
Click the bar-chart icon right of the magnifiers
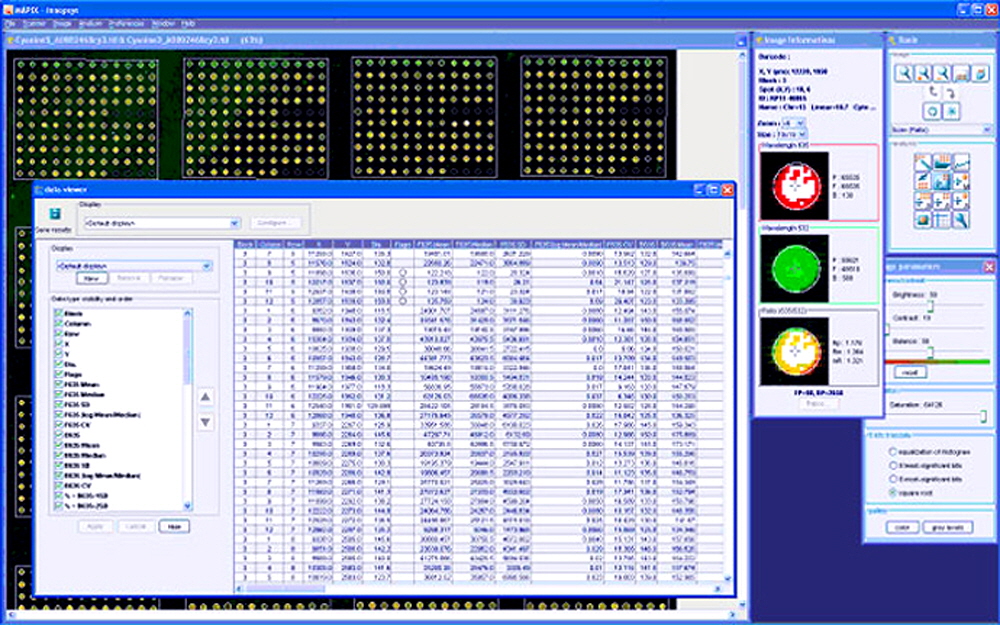click(x=961, y=75)
